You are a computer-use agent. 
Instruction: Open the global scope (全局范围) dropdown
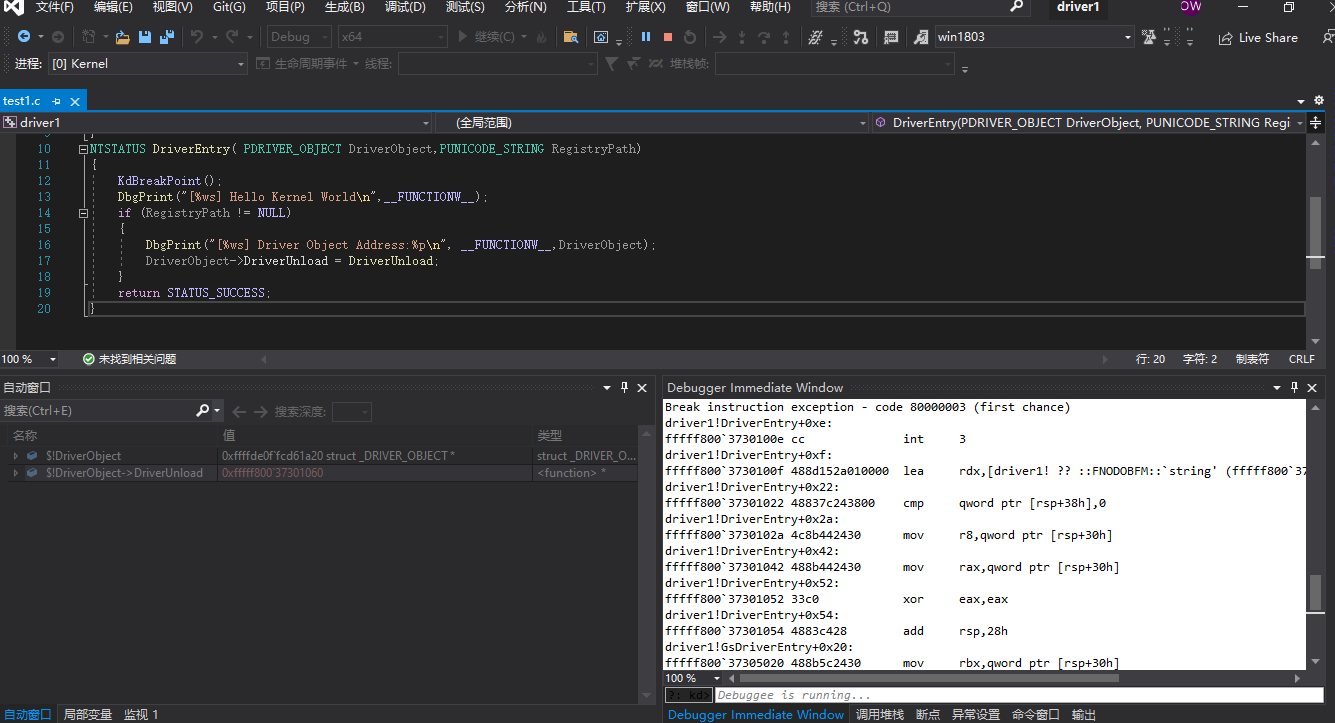[653, 123]
